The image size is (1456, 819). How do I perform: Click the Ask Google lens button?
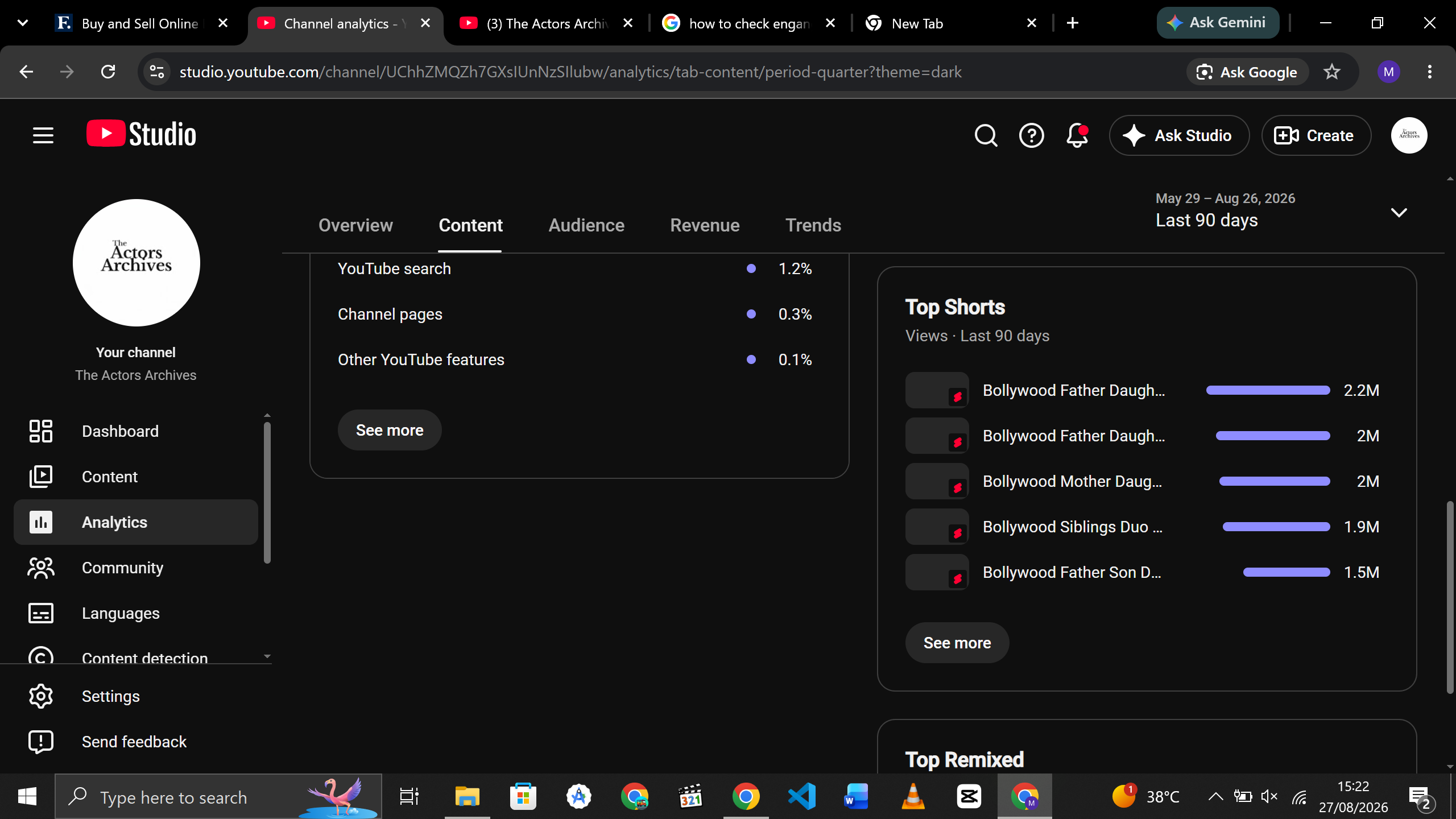click(x=1247, y=72)
